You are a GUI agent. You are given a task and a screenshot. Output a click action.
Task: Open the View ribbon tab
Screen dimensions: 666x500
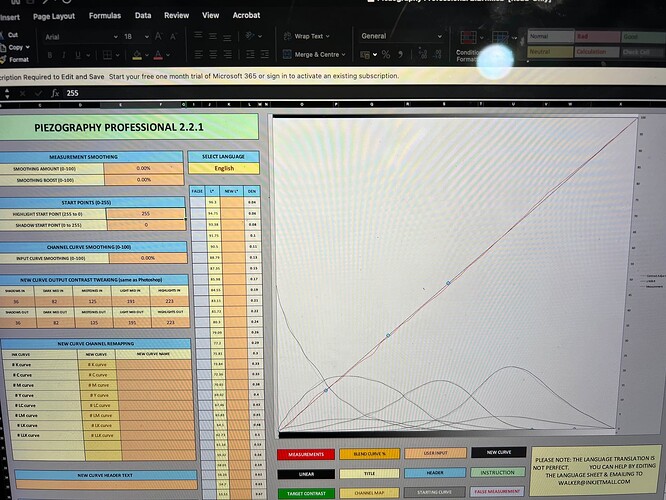211,15
